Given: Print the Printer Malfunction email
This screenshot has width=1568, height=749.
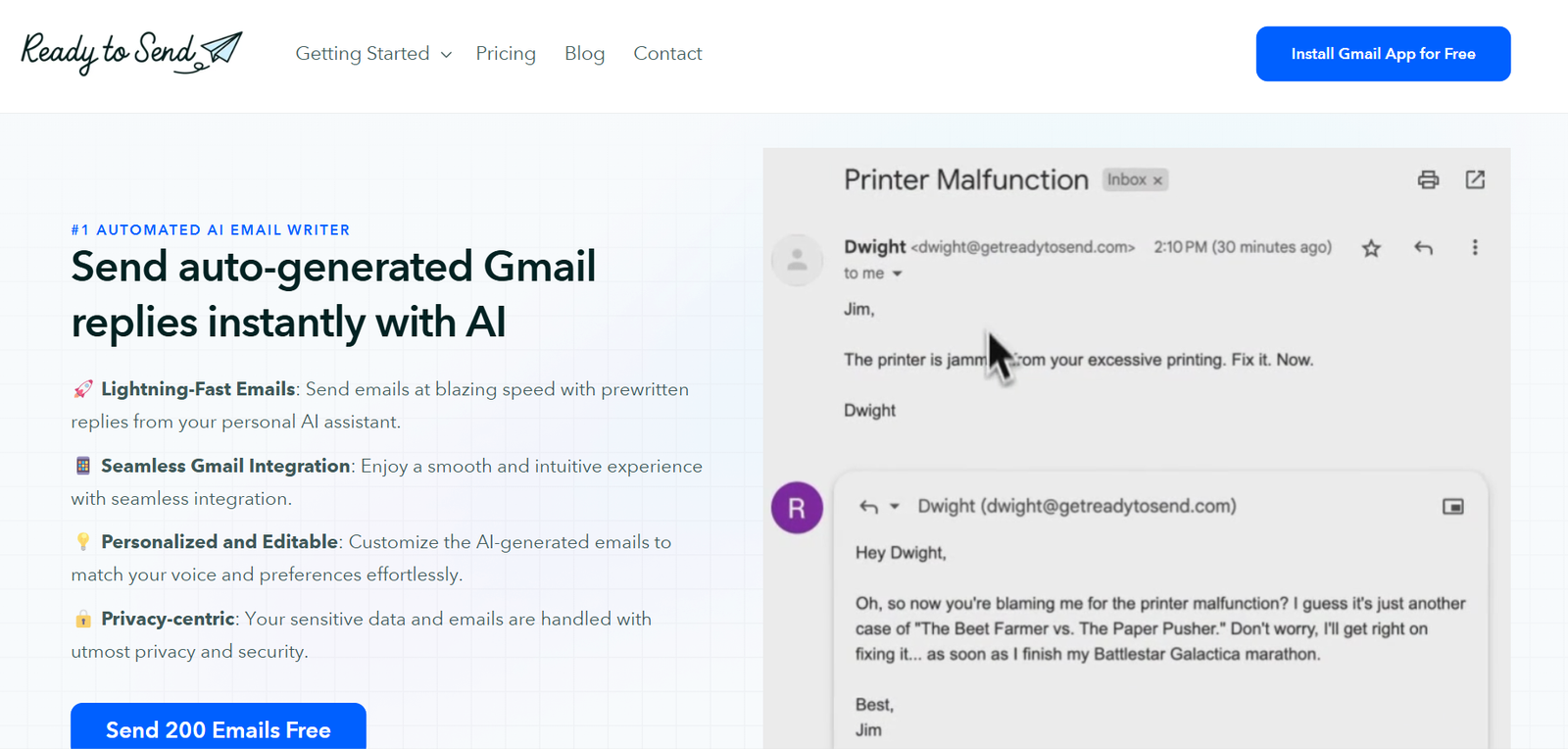Looking at the screenshot, I should pos(1428,179).
